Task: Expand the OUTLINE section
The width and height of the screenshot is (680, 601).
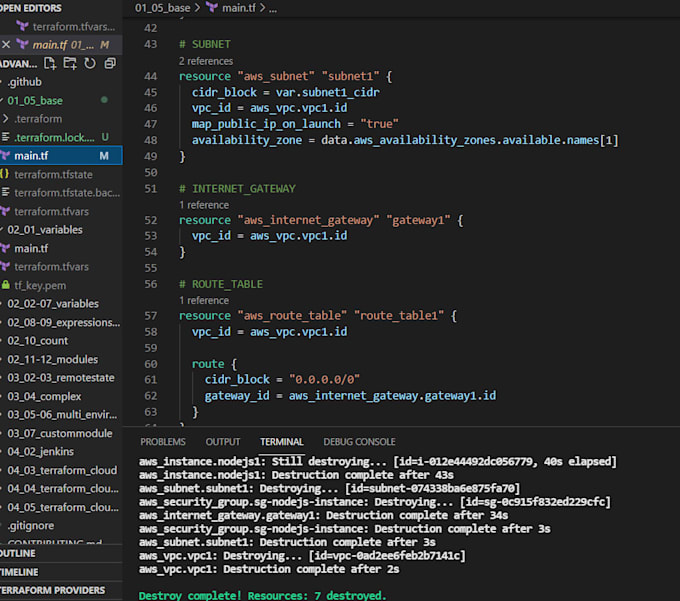Action: (61, 553)
